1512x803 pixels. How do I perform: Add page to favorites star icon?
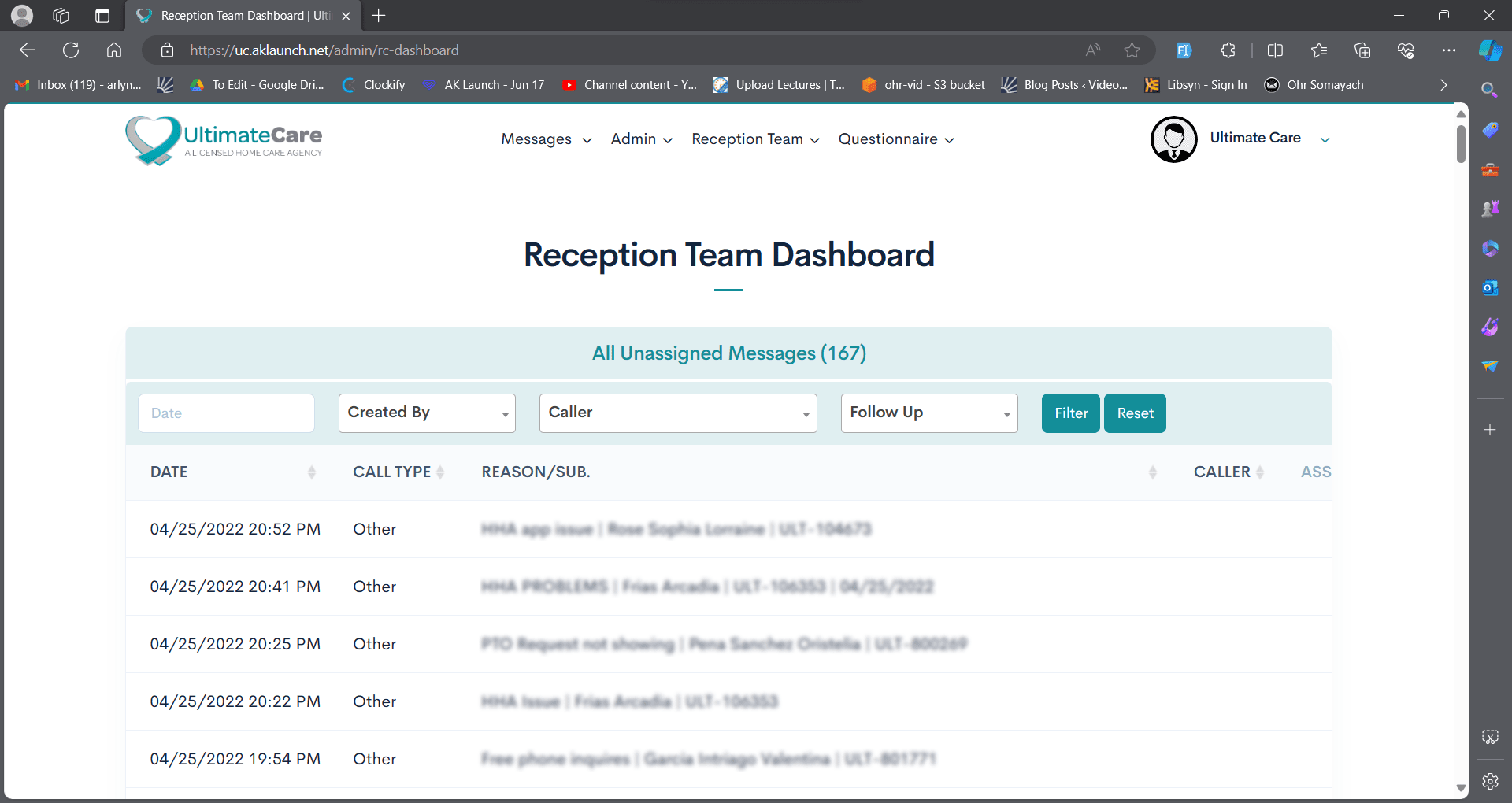(1132, 50)
